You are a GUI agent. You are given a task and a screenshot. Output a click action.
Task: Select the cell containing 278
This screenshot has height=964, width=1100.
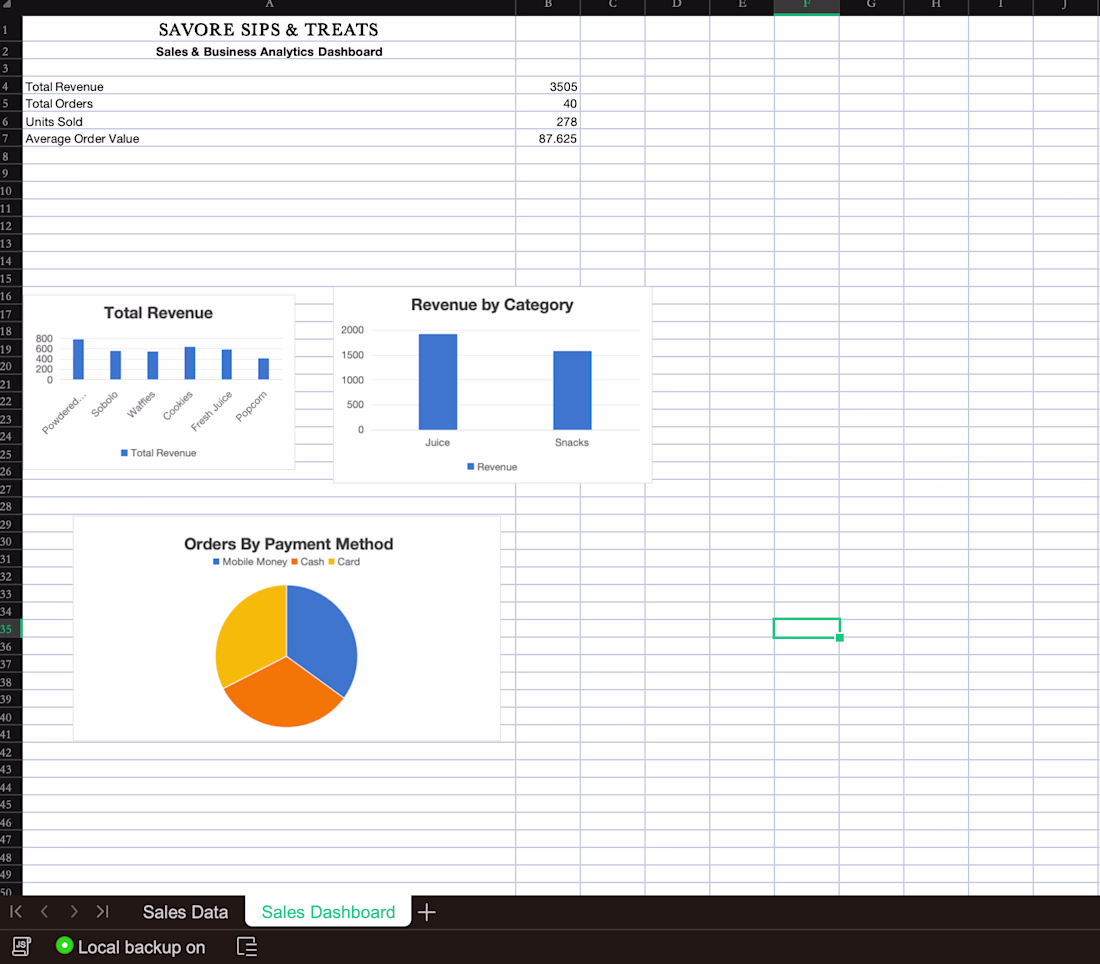pyautogui.click(x=548, y=121)
